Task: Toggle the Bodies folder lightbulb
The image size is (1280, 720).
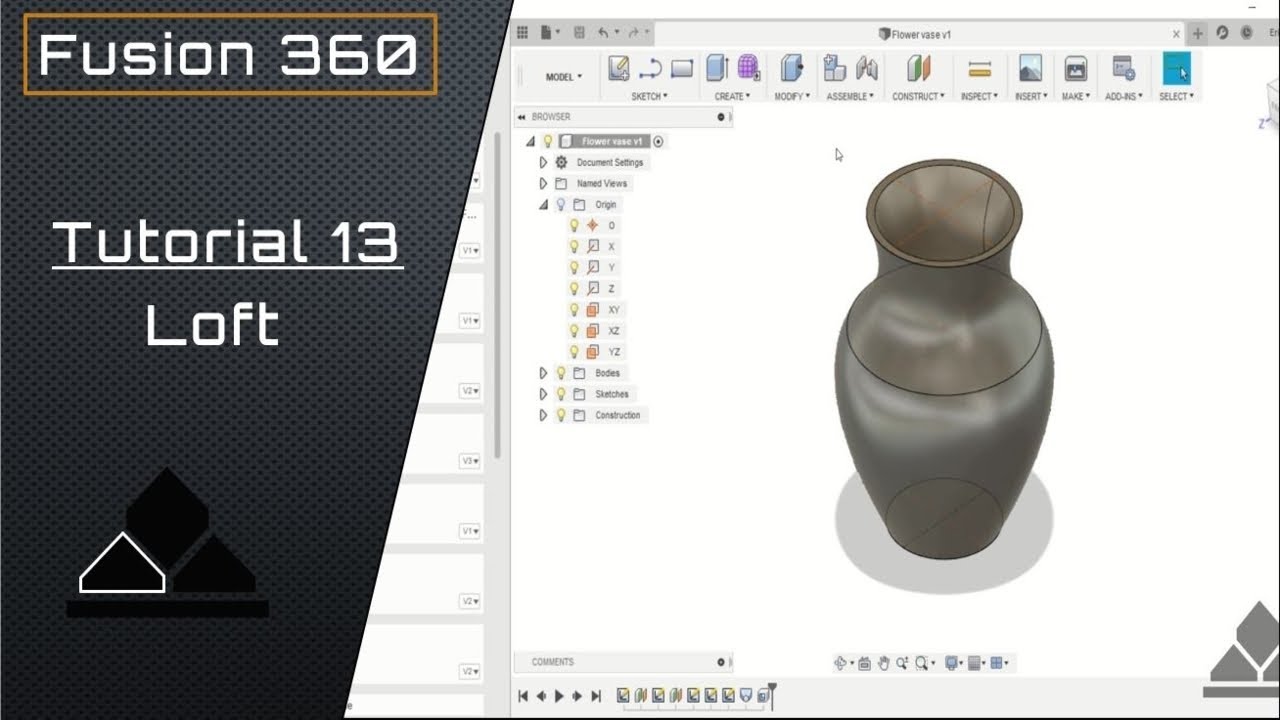Action: (x=561, y=373)
